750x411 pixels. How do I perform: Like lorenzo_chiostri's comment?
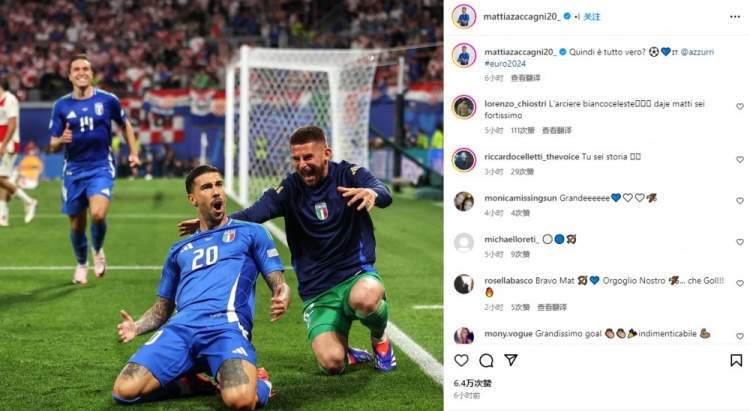click(739, 106)
